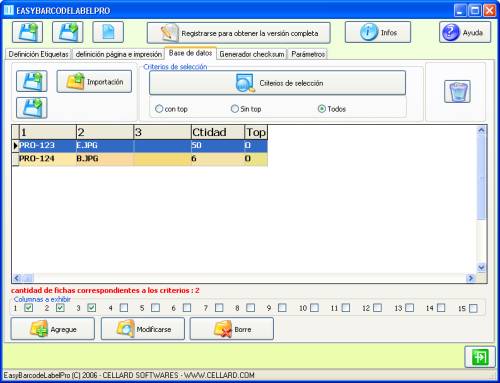The image size is (500, 383).
Task: Open the Infos button with the i icon
Action: pyautogui.click(x=378, y=32)
